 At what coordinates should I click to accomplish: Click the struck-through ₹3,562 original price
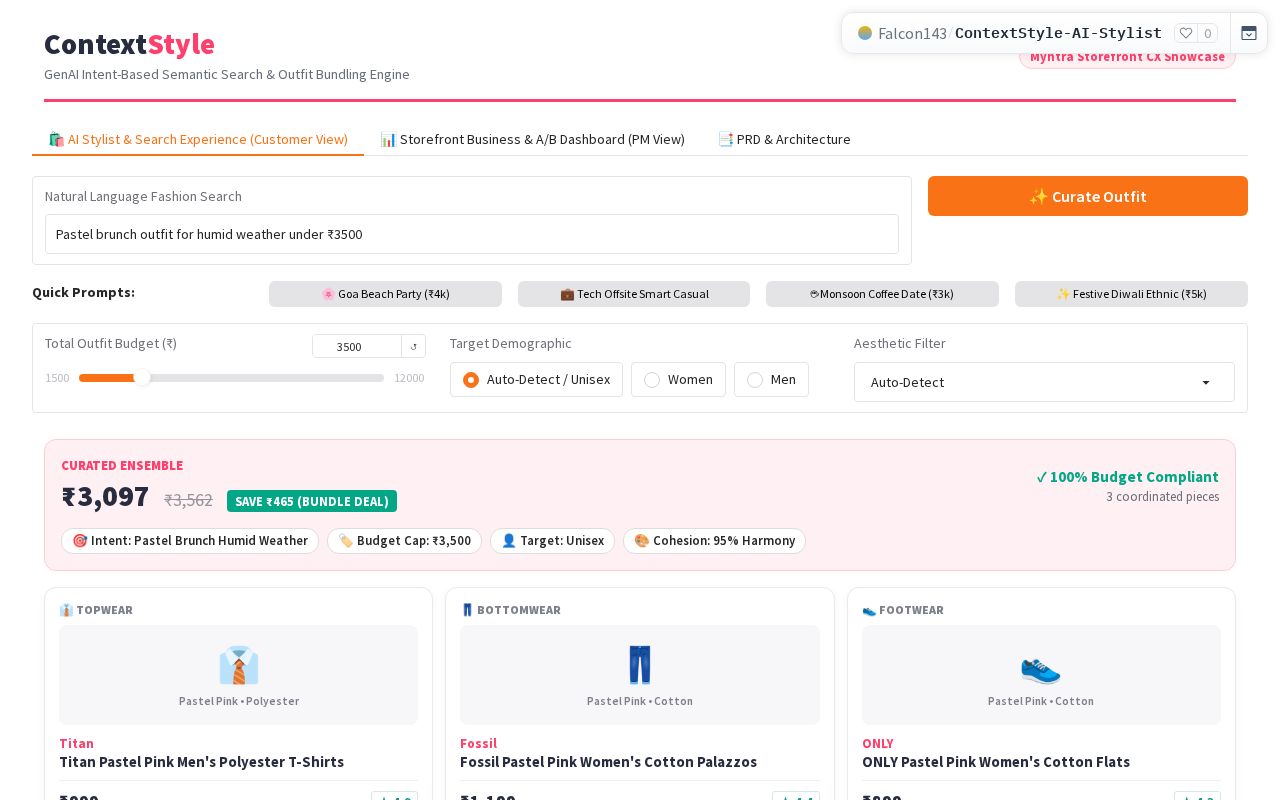click(x=188, y=500)
